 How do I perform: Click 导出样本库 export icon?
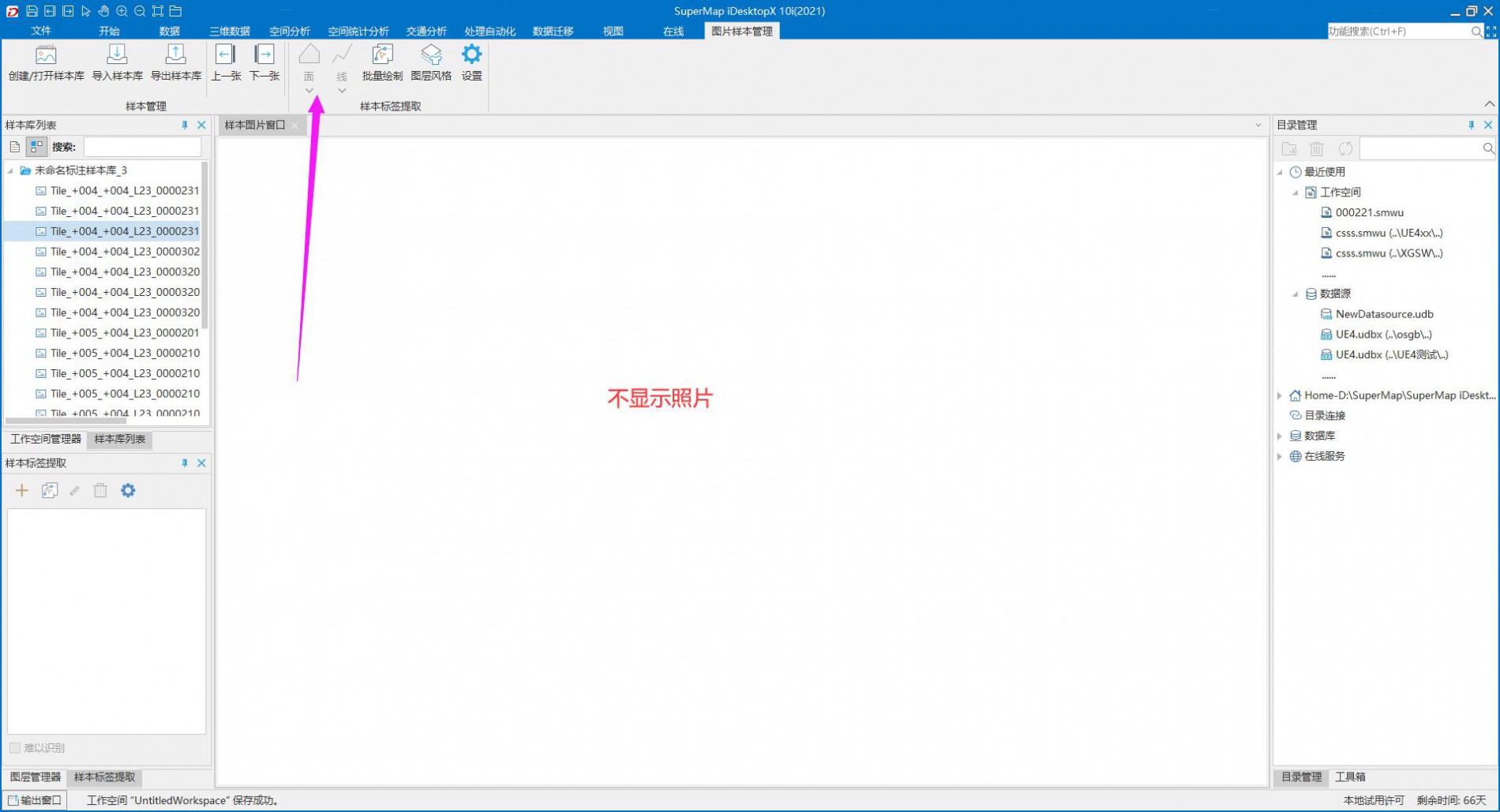pyautogui.click(x=175, y=63)
